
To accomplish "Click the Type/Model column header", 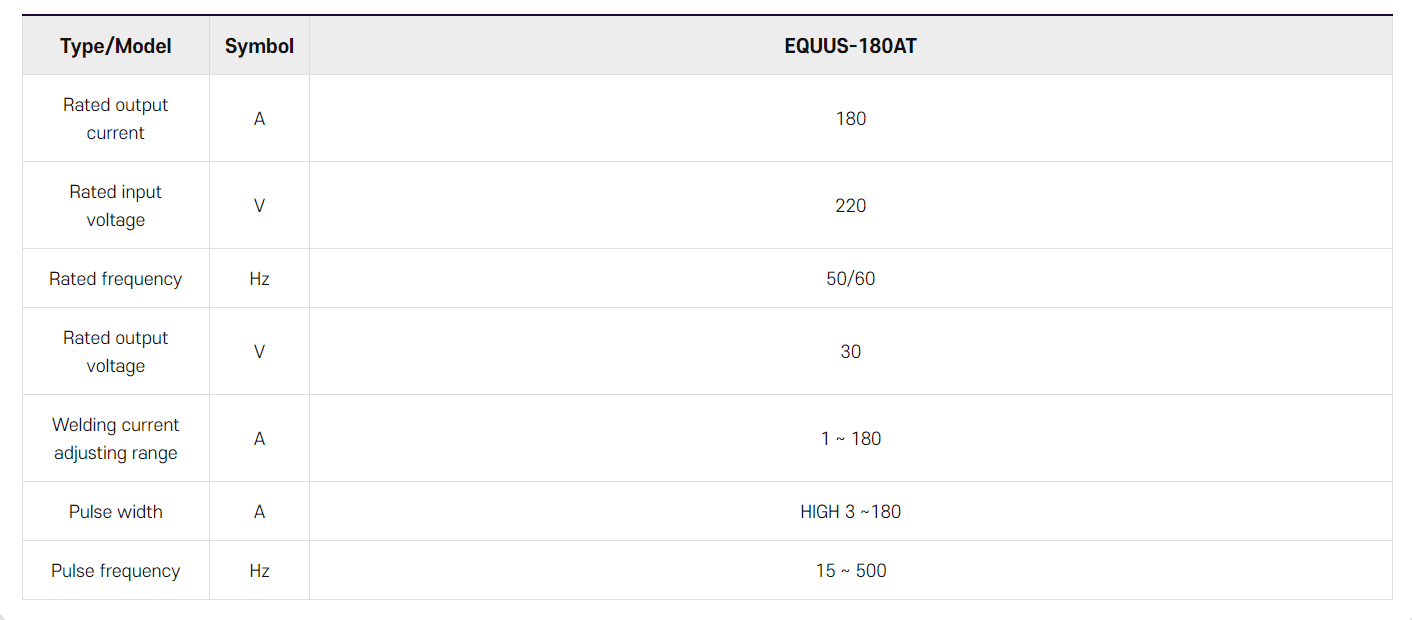I will tap(116, 46).
